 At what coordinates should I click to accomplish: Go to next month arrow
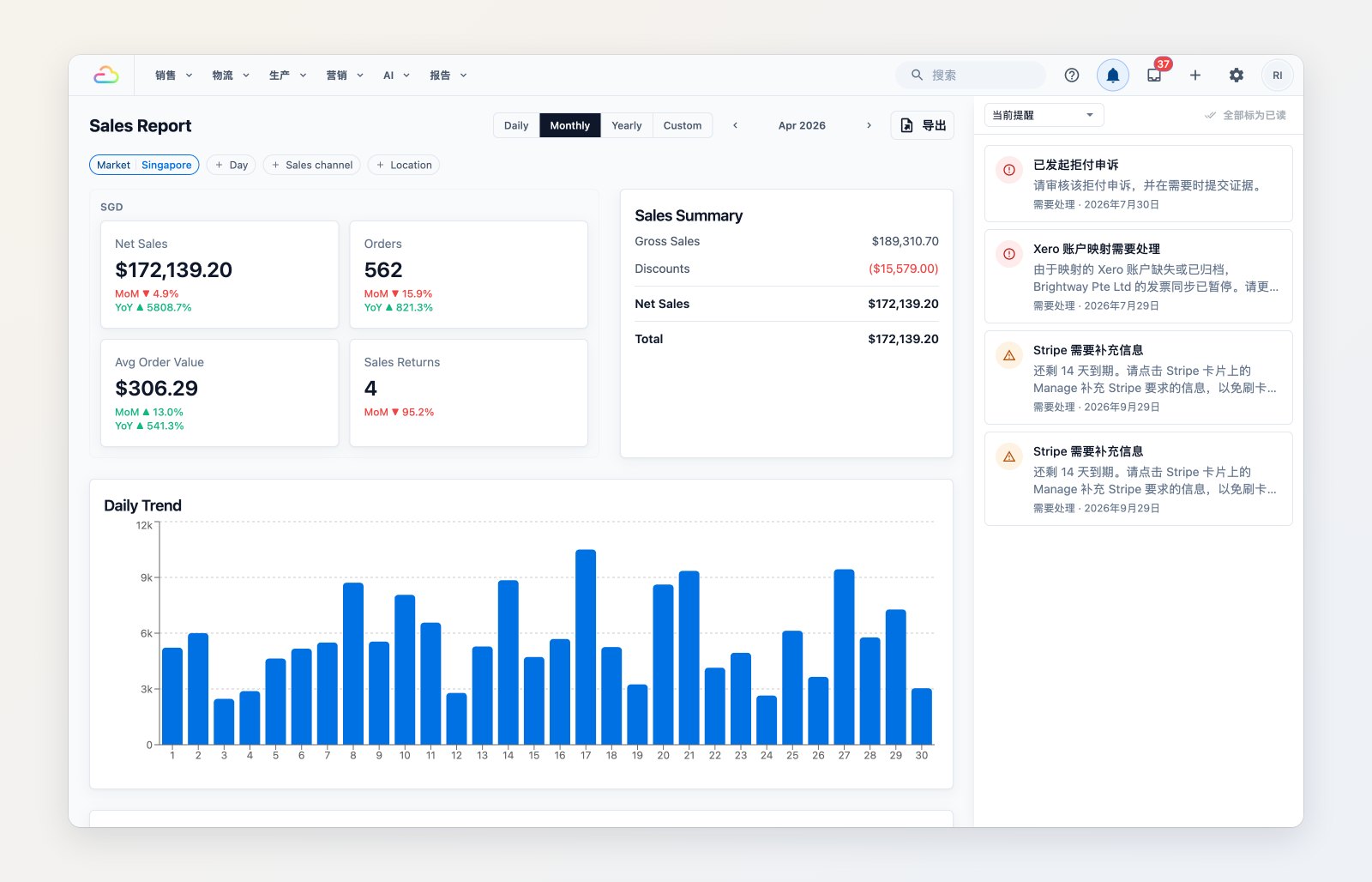869,125
